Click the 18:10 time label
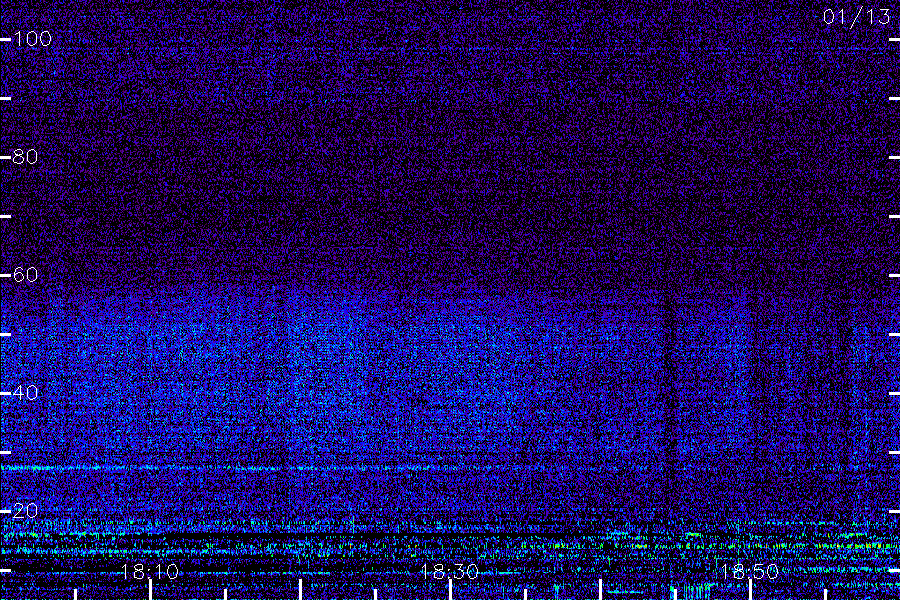 click(x=150, y=572)
